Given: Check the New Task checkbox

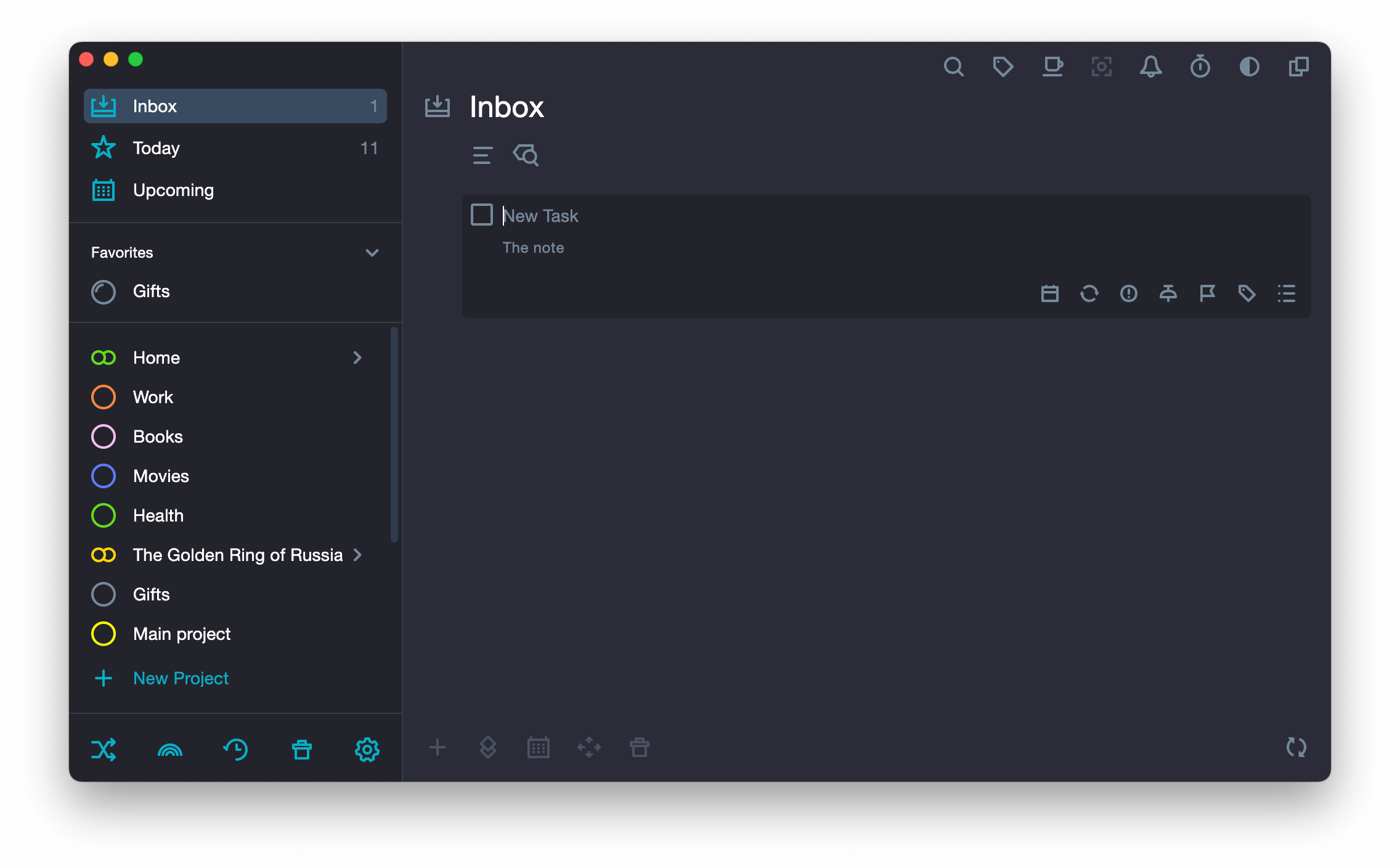Looking at the screenshot, I should (x=482, y=215).
